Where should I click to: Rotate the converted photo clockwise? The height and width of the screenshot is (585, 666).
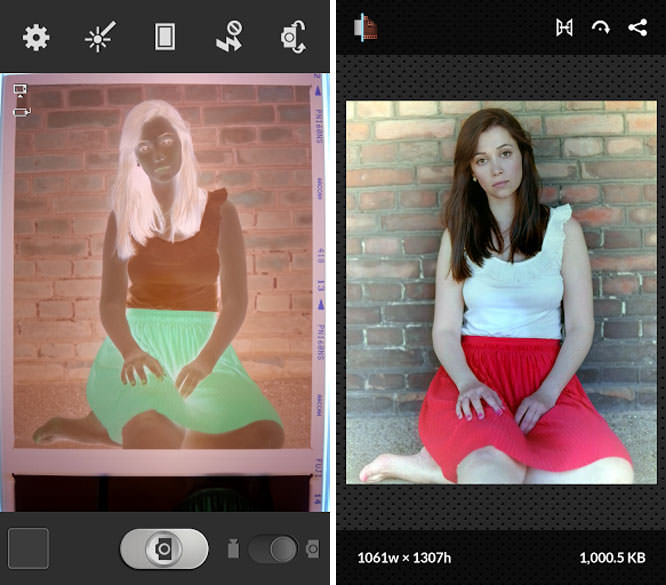(600, 28)
